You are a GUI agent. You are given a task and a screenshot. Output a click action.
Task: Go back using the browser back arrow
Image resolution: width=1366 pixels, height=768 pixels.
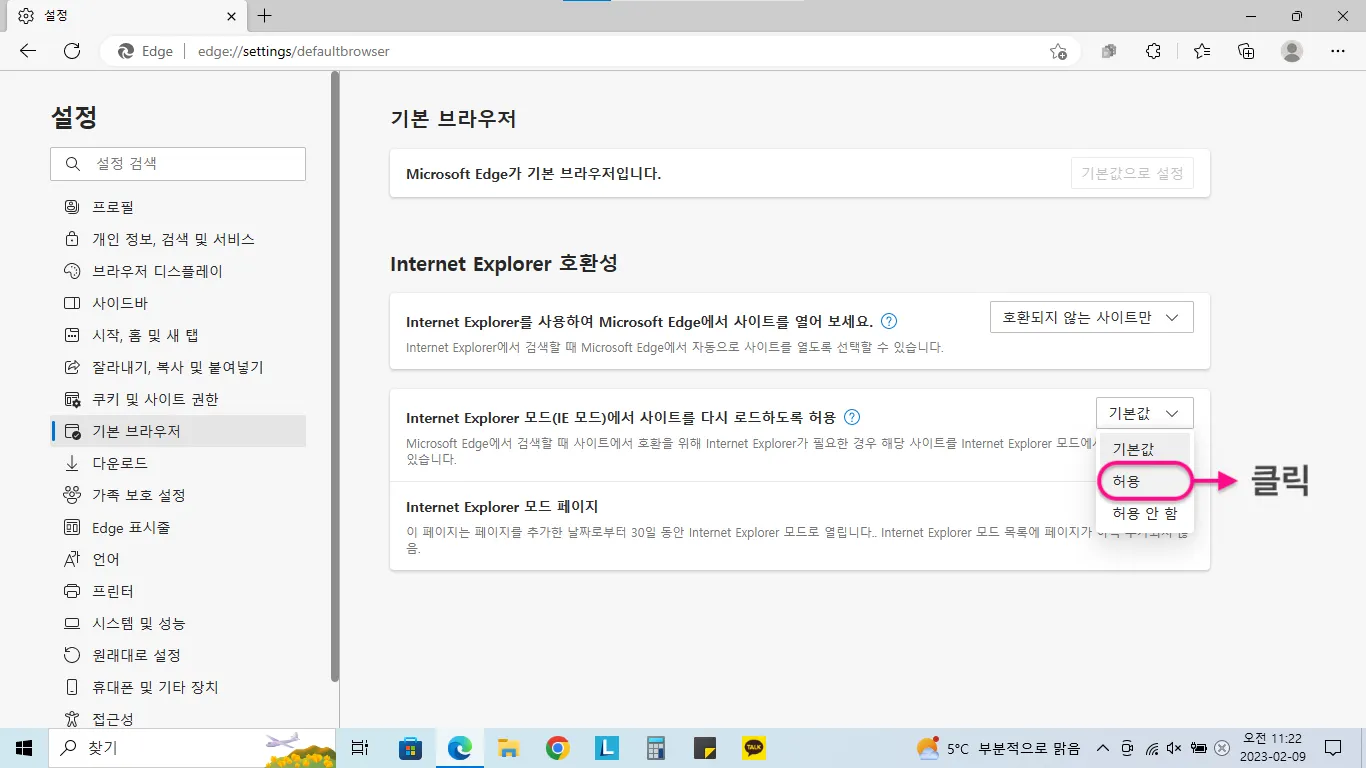(28, 51)
